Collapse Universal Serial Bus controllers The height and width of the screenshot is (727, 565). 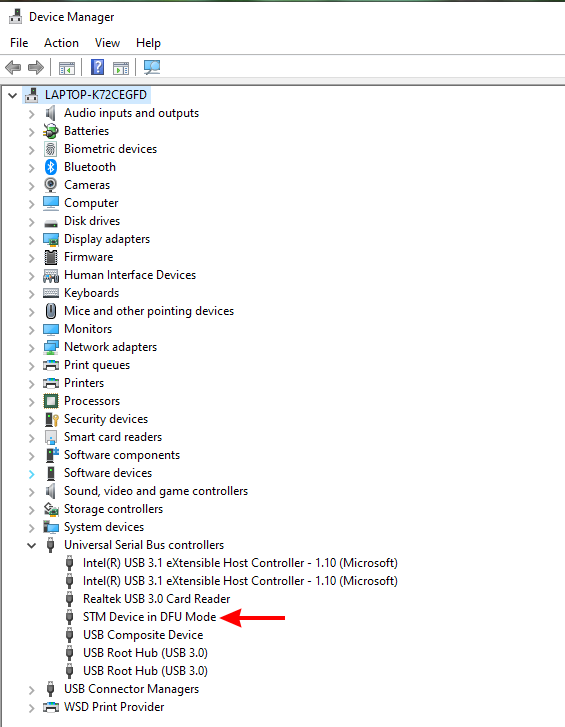tap(32, 545)
